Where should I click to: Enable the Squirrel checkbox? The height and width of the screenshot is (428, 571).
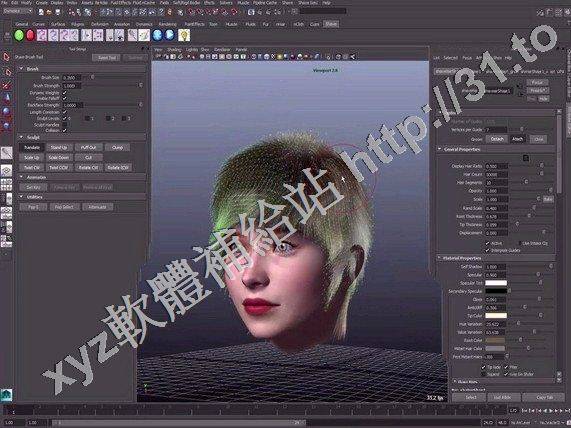click(x=484, y=374)
